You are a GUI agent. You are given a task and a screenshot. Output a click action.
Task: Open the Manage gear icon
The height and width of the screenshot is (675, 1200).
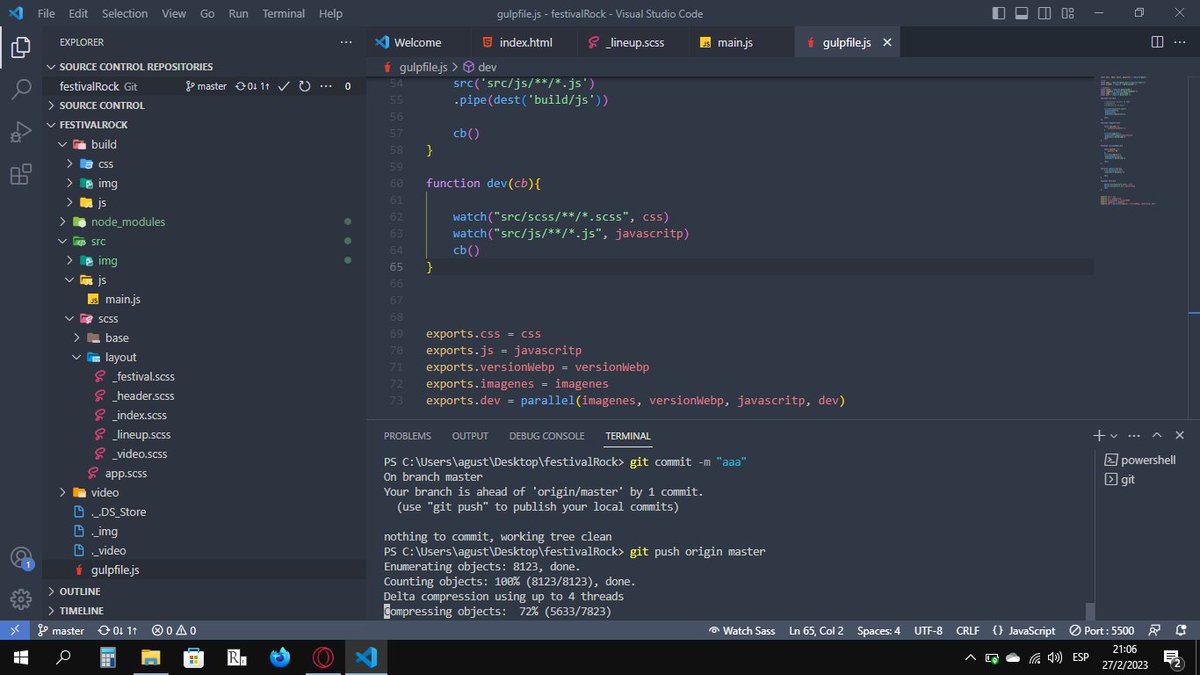pos(20,599)
